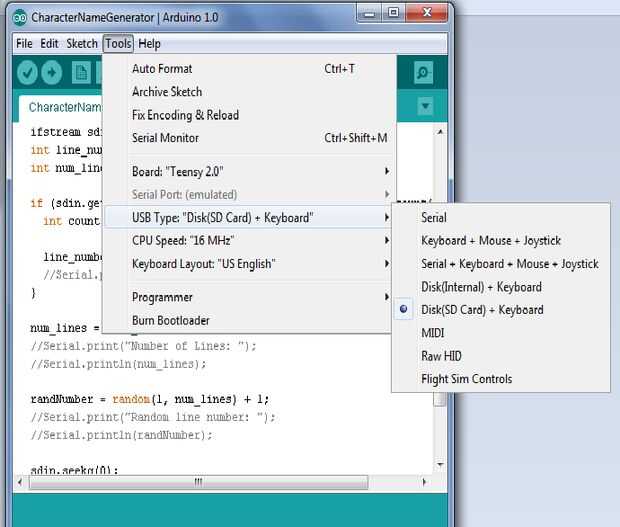The height and width of the screenshot is (527, 620).
Task: Click the New sketch page icon
Action: 81,73
